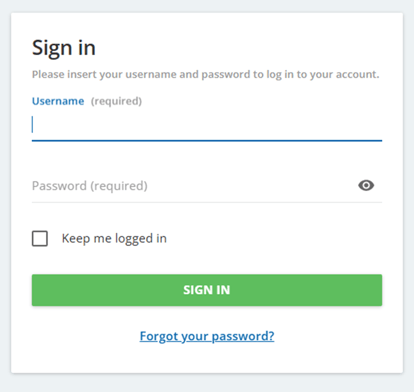
Task: Click the white SIGN IN label on button
Action: click(x=207, y=290)
